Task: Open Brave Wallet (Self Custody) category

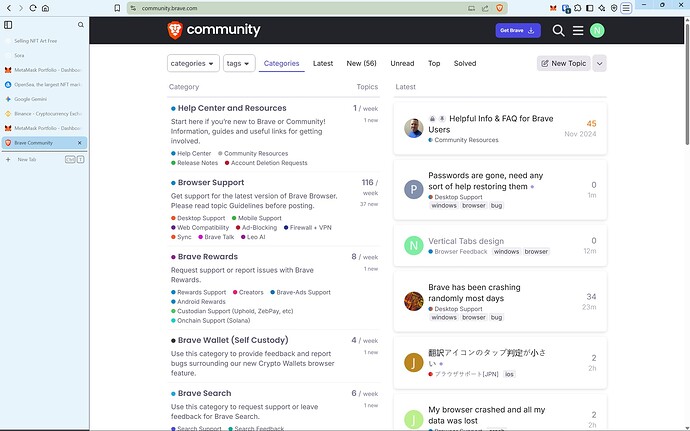Action: point(233,340)
